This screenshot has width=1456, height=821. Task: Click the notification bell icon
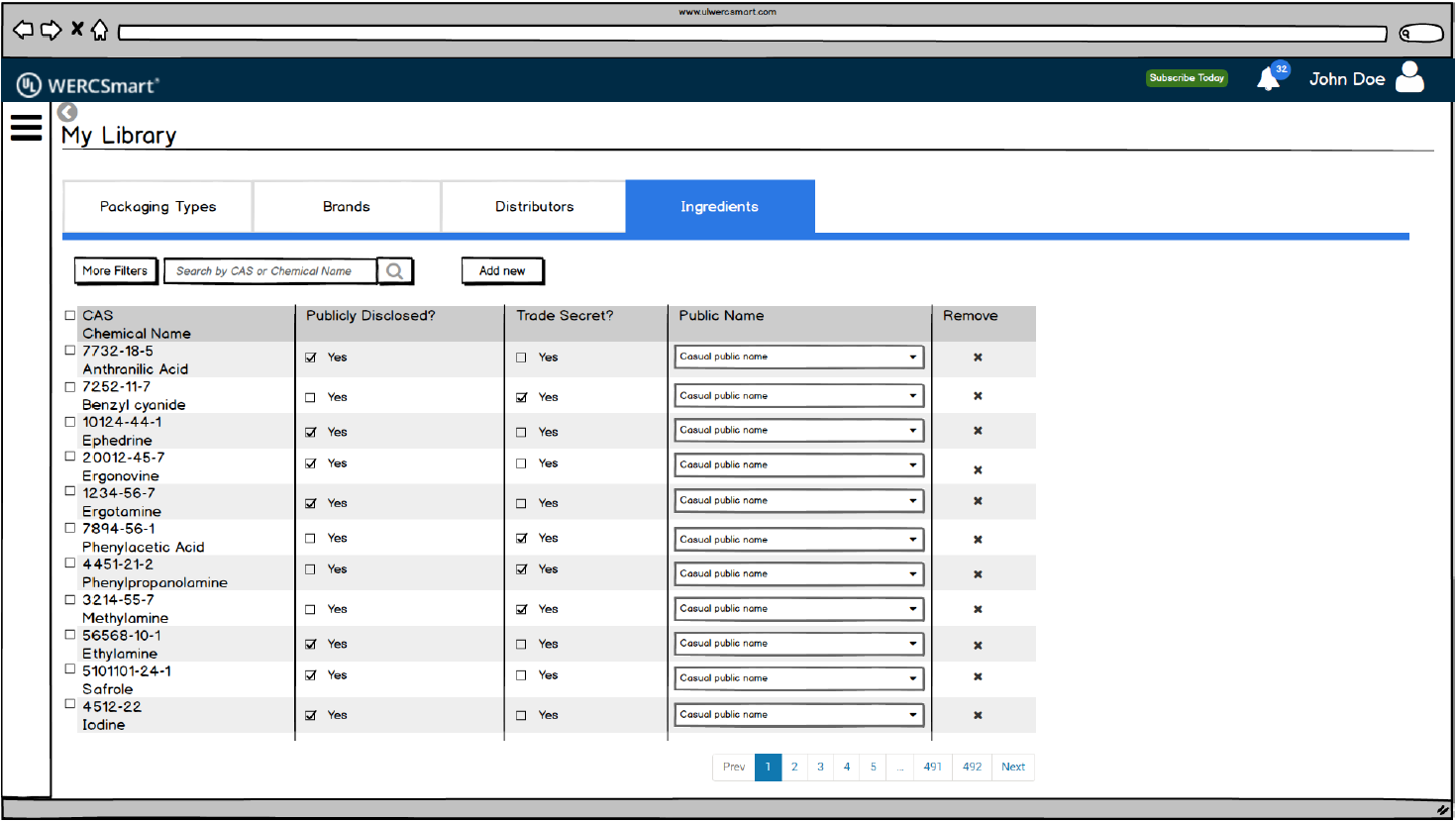point(1268,79)
